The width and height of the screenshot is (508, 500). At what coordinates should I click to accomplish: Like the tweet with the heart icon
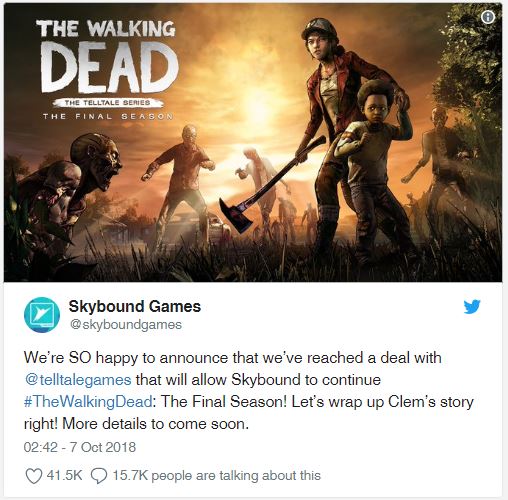[34, 476]
